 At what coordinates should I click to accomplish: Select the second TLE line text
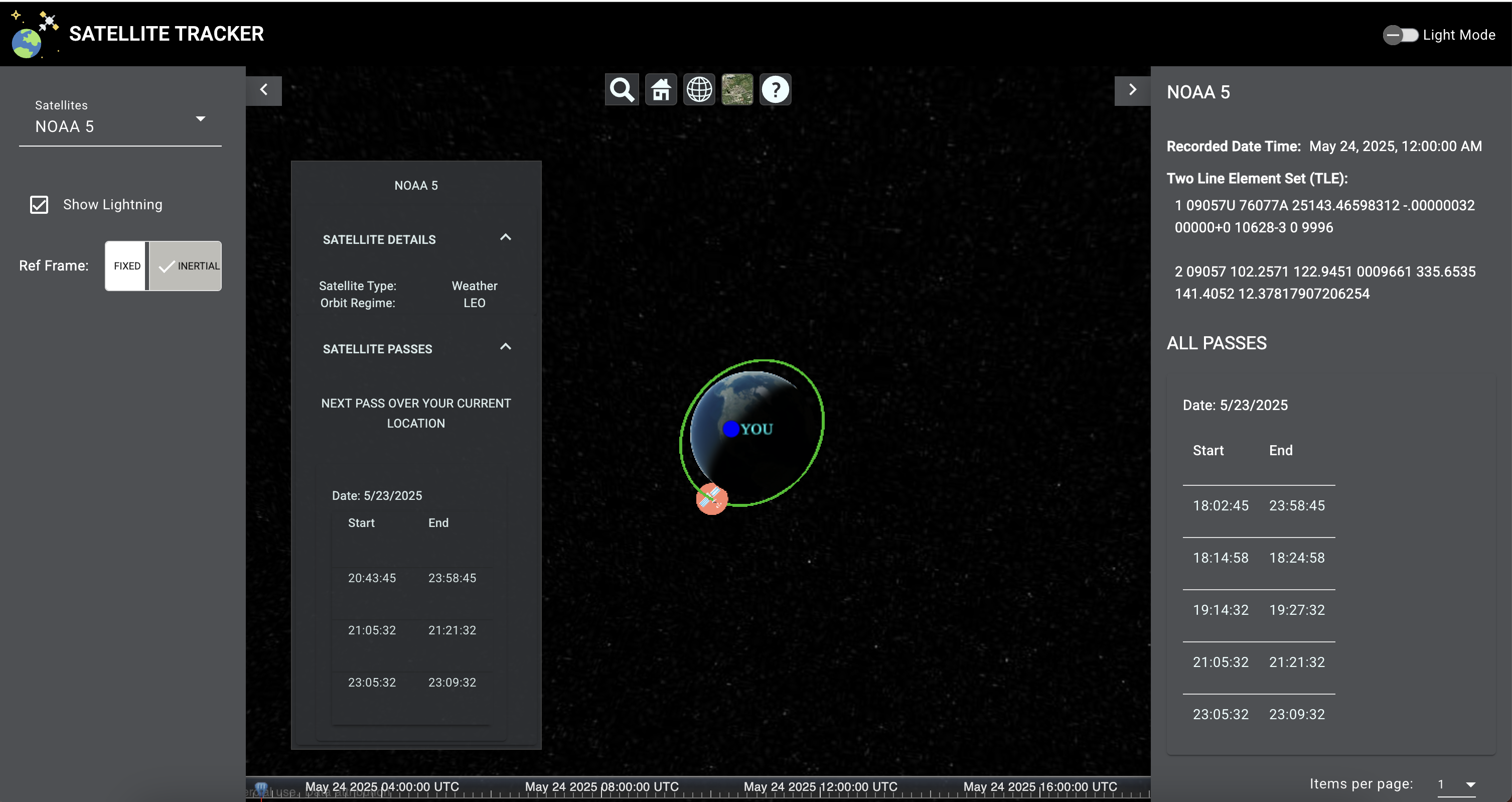1324,283
